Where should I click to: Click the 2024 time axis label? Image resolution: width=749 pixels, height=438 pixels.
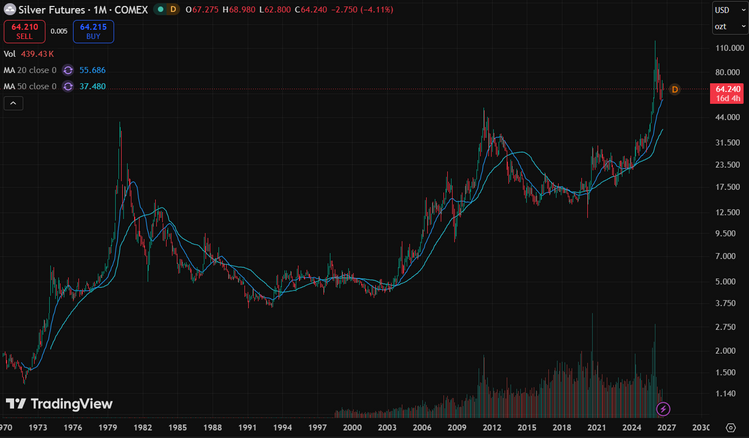[631, 428]
